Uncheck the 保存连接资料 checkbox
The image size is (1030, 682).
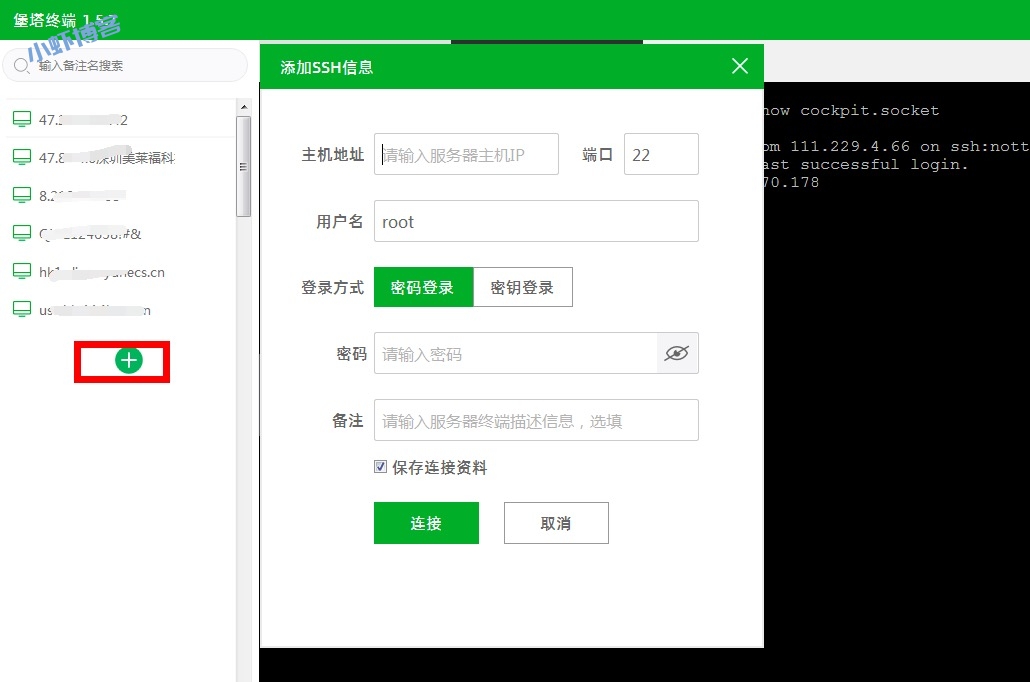coord(379,466)
